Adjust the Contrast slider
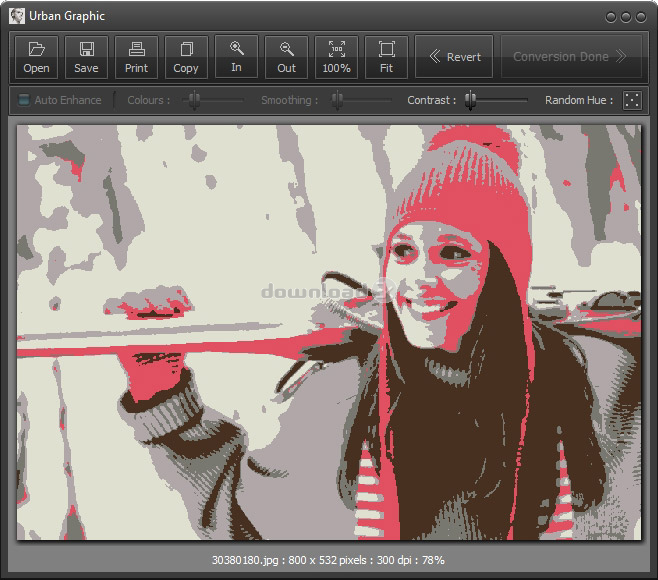This screenshot has width=658, height=580. point(471,100)
